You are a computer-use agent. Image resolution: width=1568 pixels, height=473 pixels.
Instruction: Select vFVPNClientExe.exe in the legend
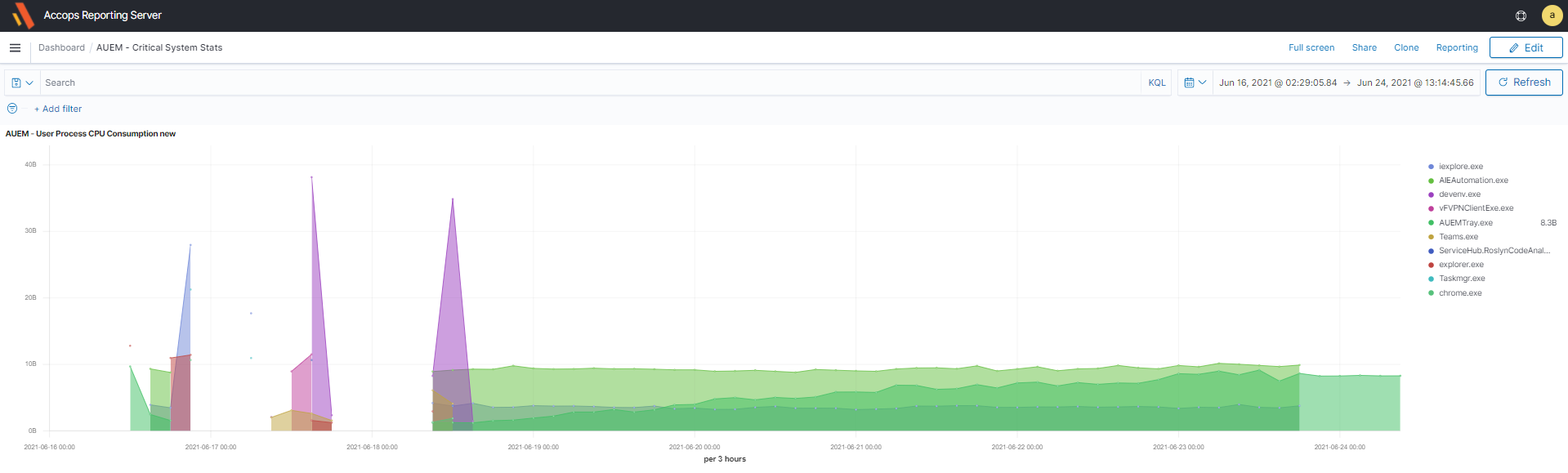[1476, 208]
